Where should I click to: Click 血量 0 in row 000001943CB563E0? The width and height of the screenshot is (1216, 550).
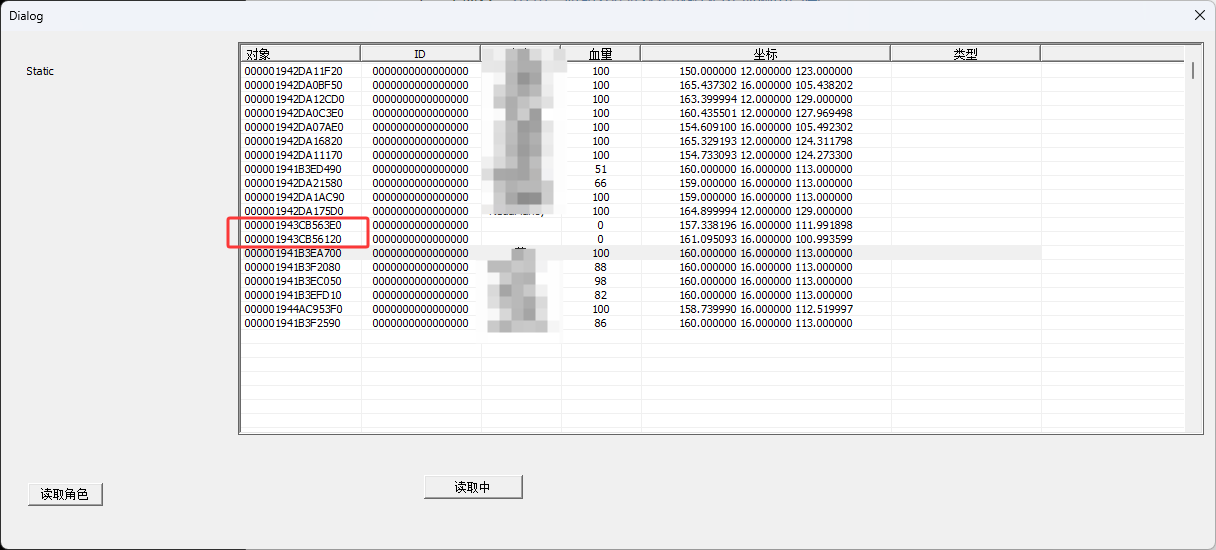[x=600, y=225]
